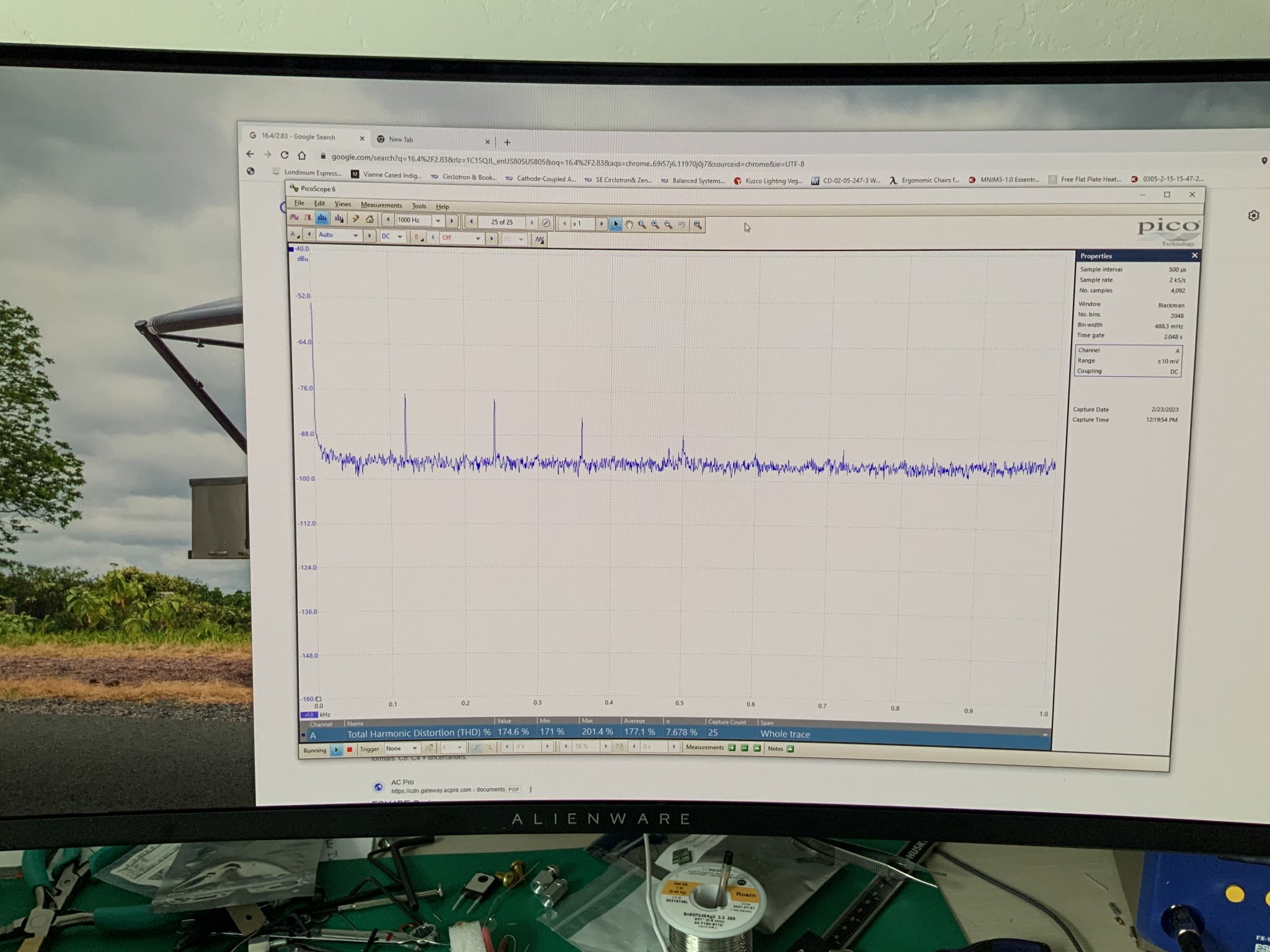Click the Undo Zoom arrow
Image resolution: width=1270 pixels, height=952 pixels.
682,224
